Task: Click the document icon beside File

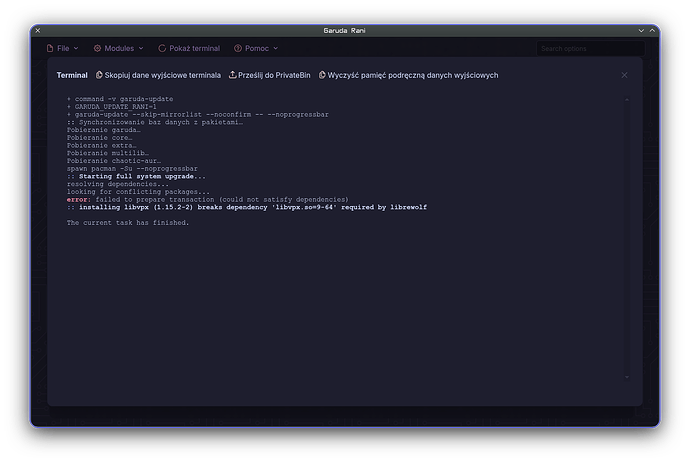Action: pos(50,48)
